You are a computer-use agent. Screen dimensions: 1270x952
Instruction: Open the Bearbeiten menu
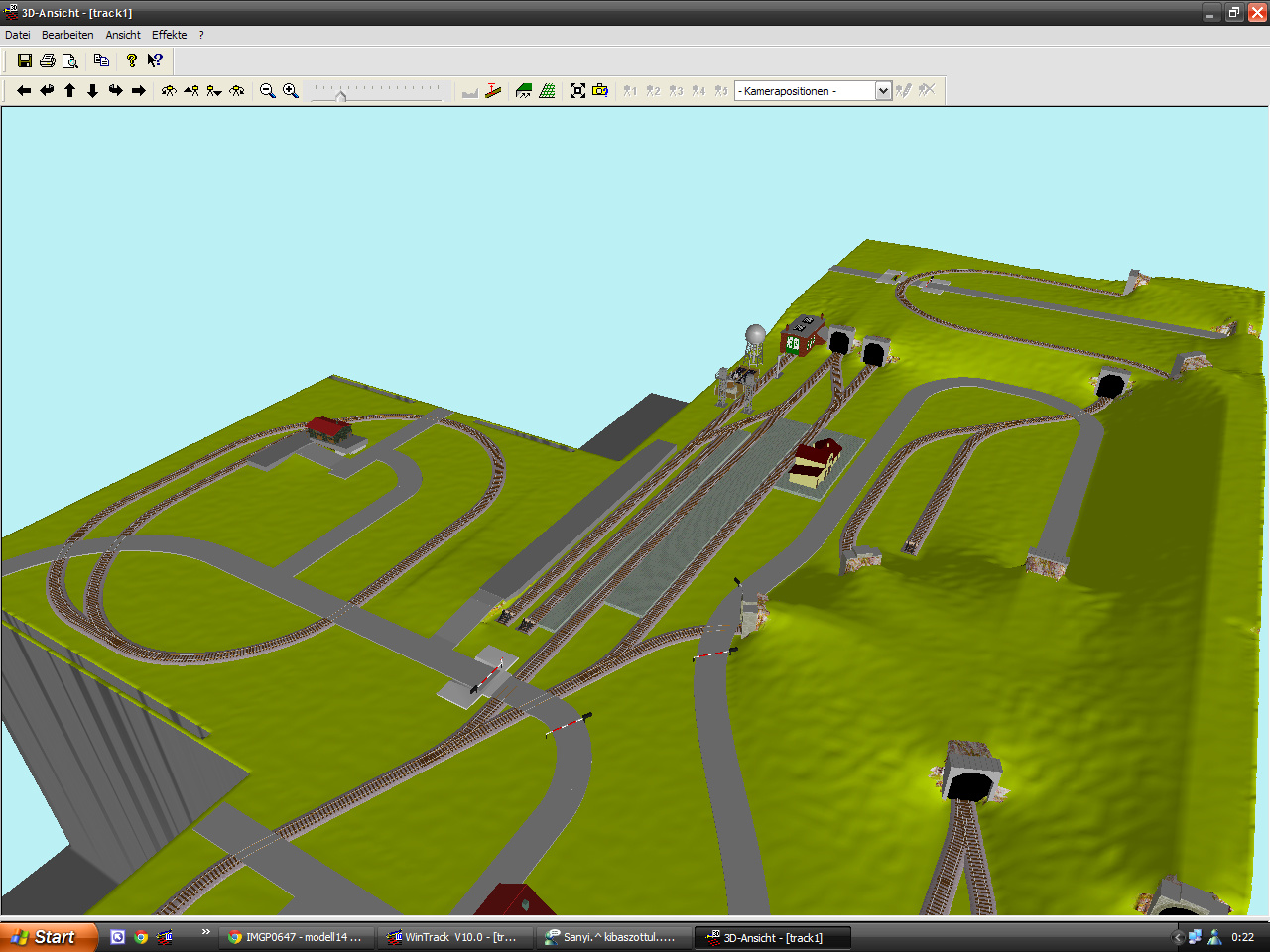pos(67,35)
